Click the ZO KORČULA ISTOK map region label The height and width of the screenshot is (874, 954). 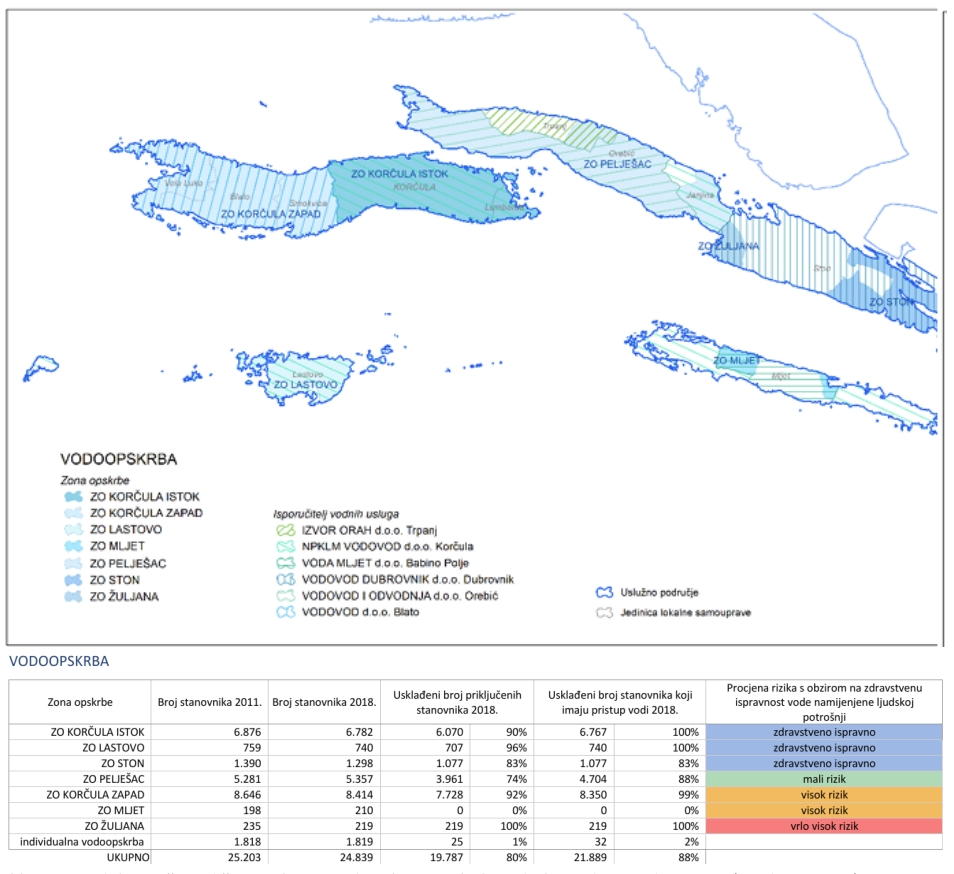click(399, 174)
